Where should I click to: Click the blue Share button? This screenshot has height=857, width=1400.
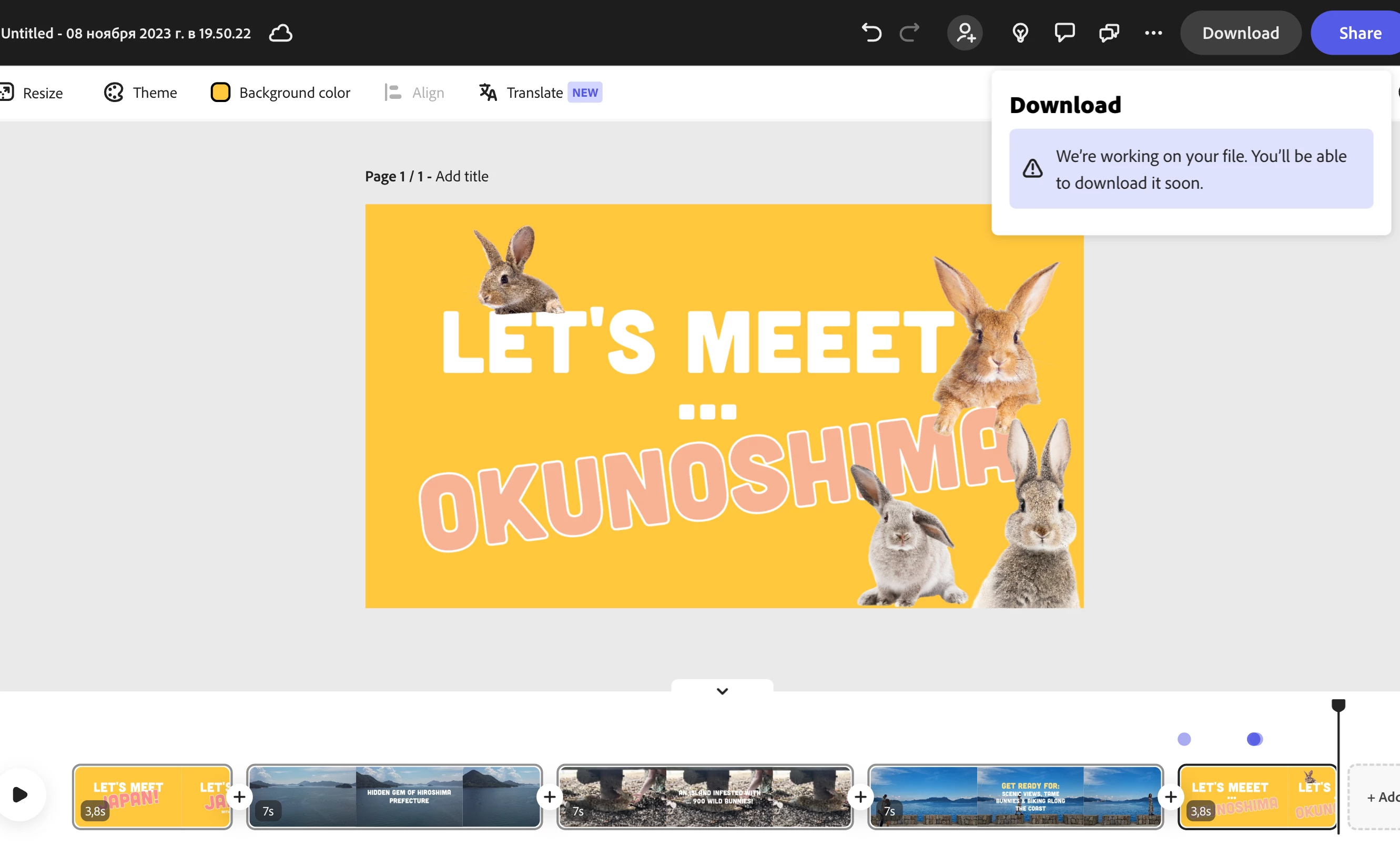[1360, 33]
